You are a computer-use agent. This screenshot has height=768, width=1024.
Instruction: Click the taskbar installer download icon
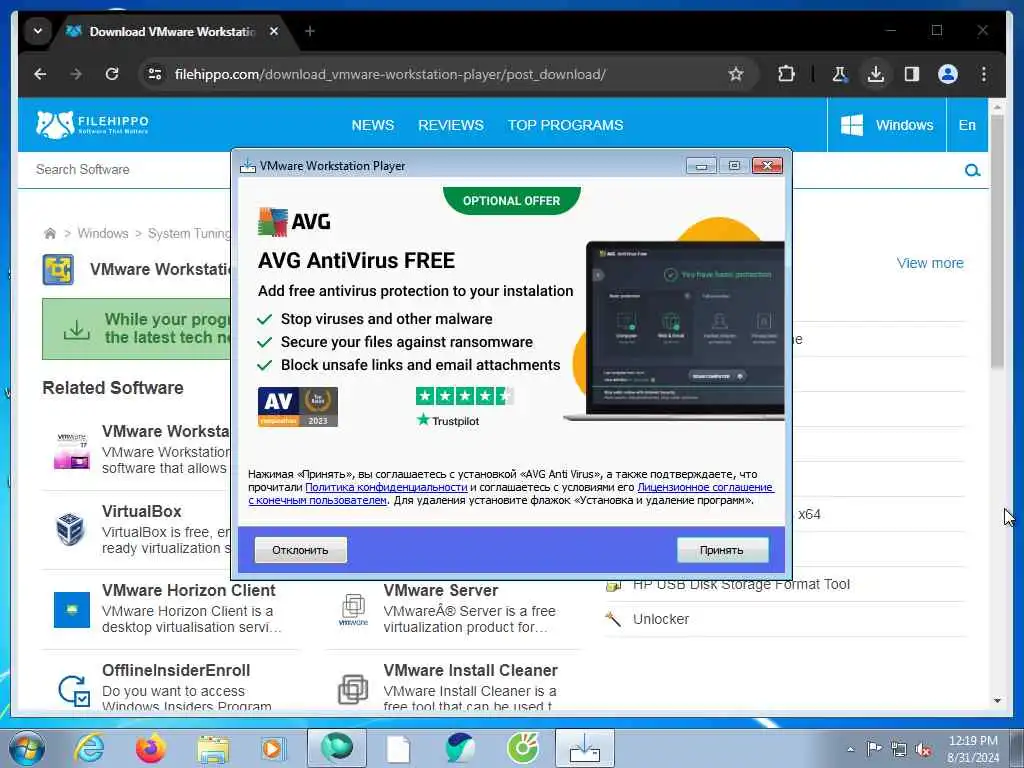click(584, 748)
